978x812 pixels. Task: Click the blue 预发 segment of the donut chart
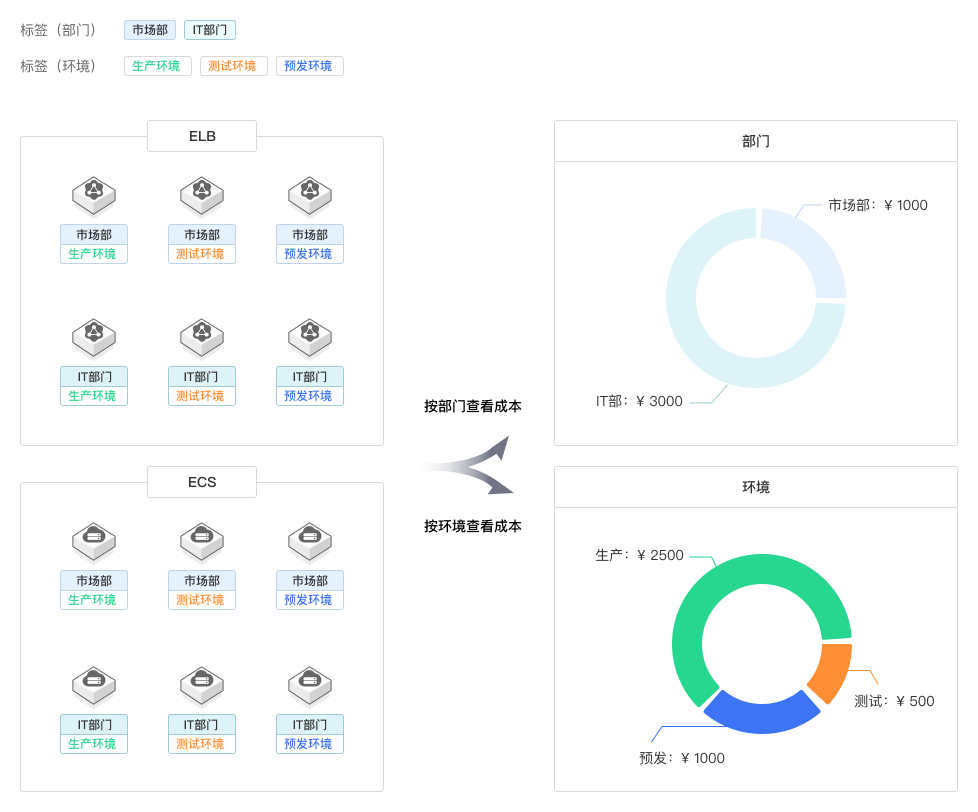coord(761,716)
